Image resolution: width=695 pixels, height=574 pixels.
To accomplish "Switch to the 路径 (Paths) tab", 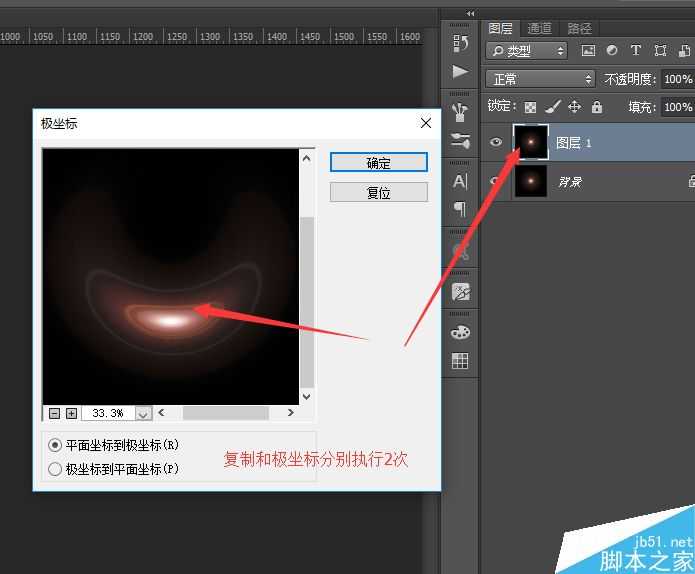I will [579, 28].
